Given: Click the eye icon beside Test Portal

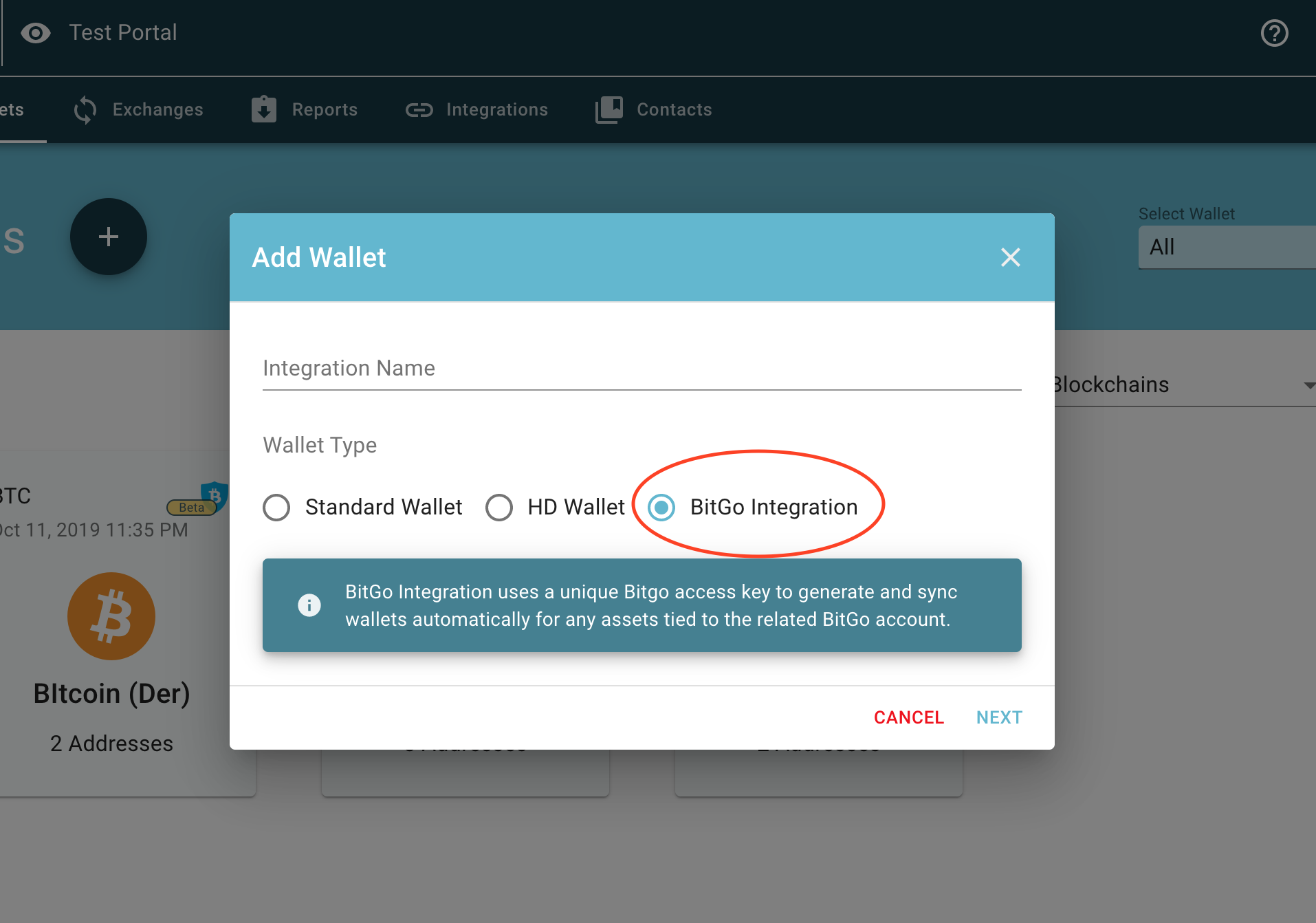Looking at the screenshot, I should pyautogui.click(x=36, y=32).
